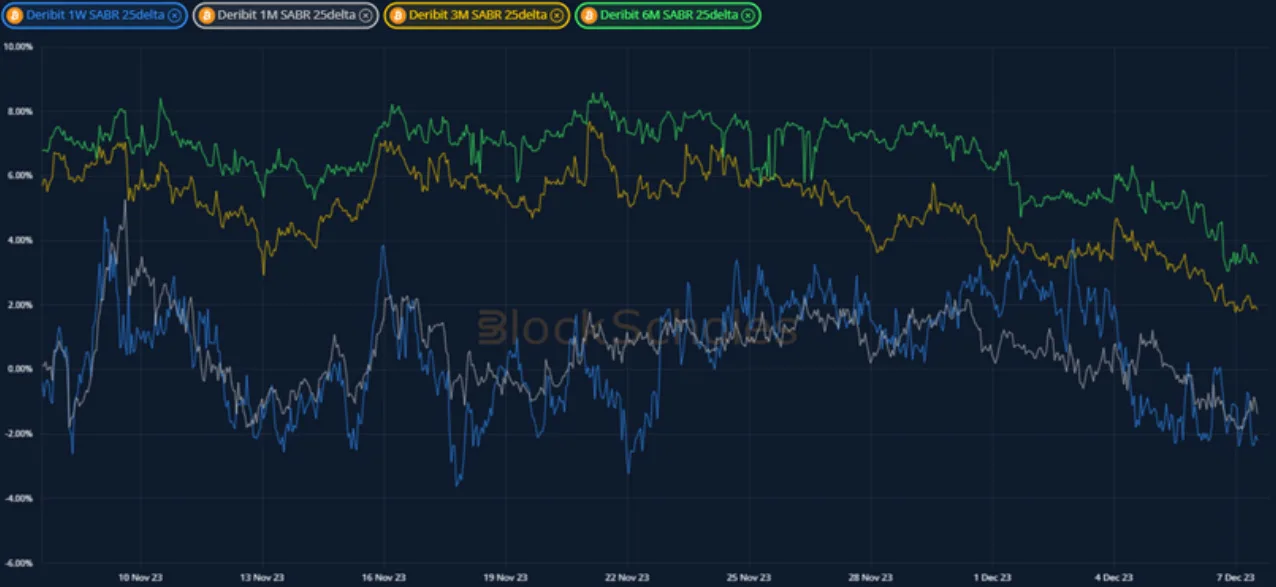This screenshot has height=587, width=1276.
Task: Click the 2.00% y-axis label
Action: click(21, 305)
